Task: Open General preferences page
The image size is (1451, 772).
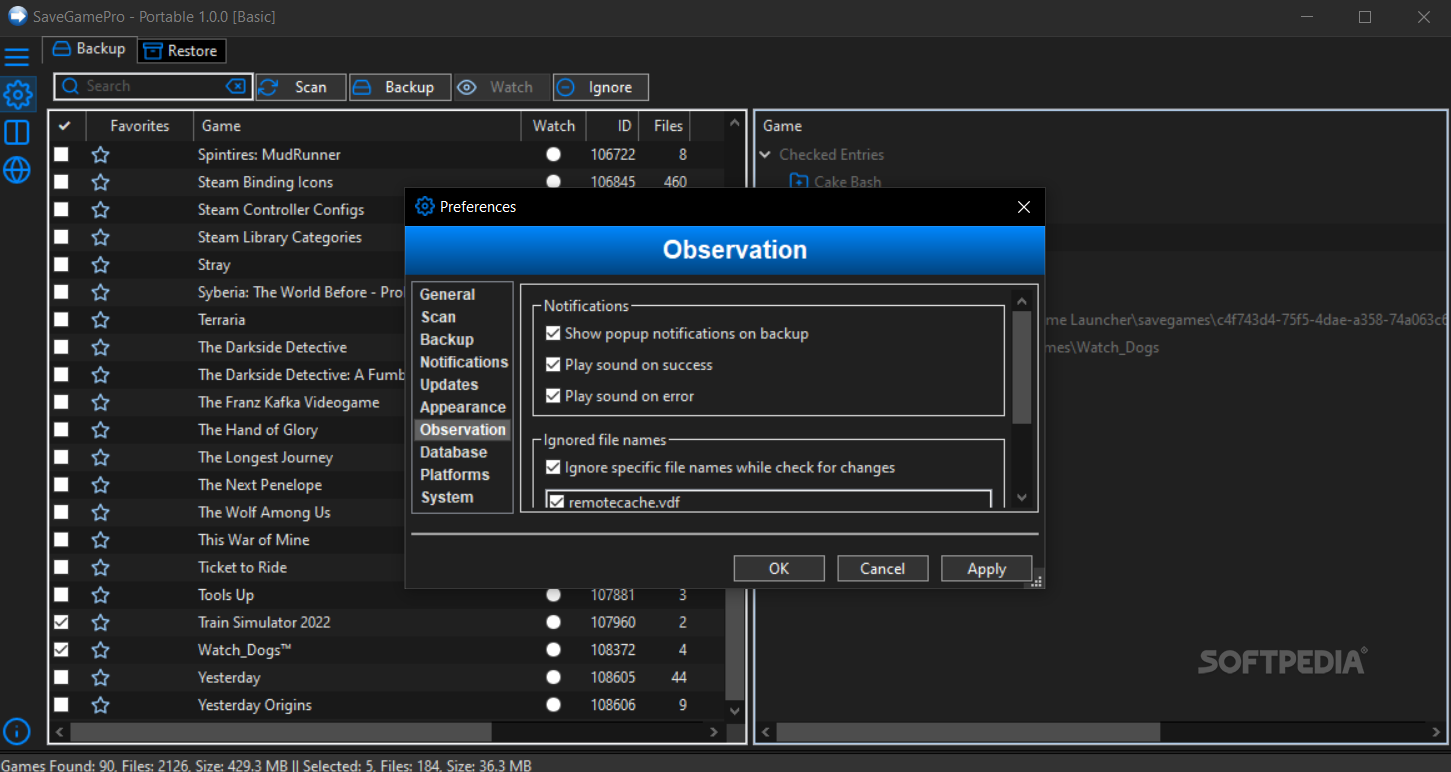Action: pyautogui.click(x=447, y=295)
